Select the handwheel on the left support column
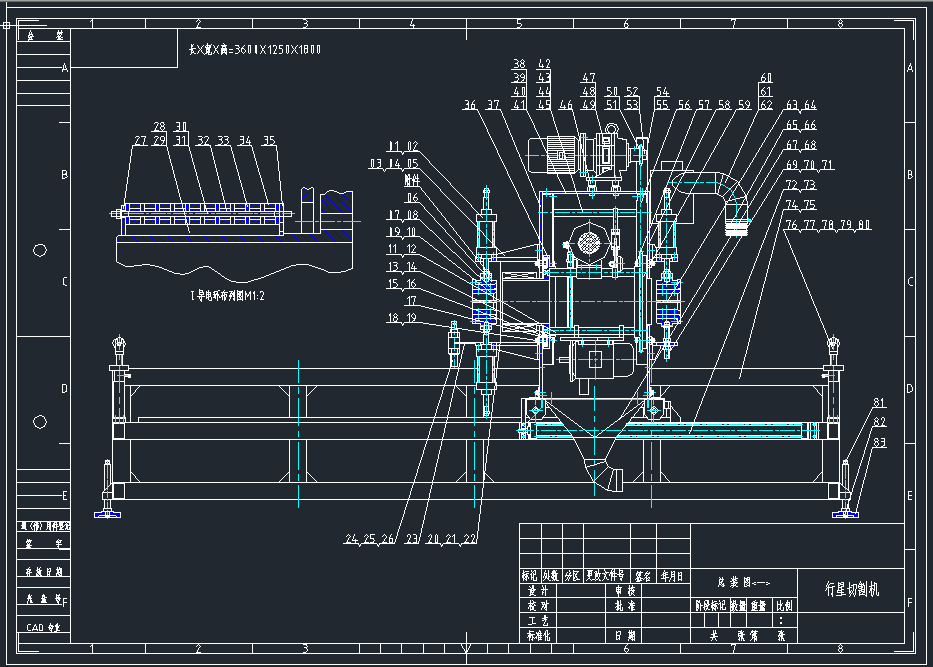This screenshot has height=667, width=933. coord(120,345)
